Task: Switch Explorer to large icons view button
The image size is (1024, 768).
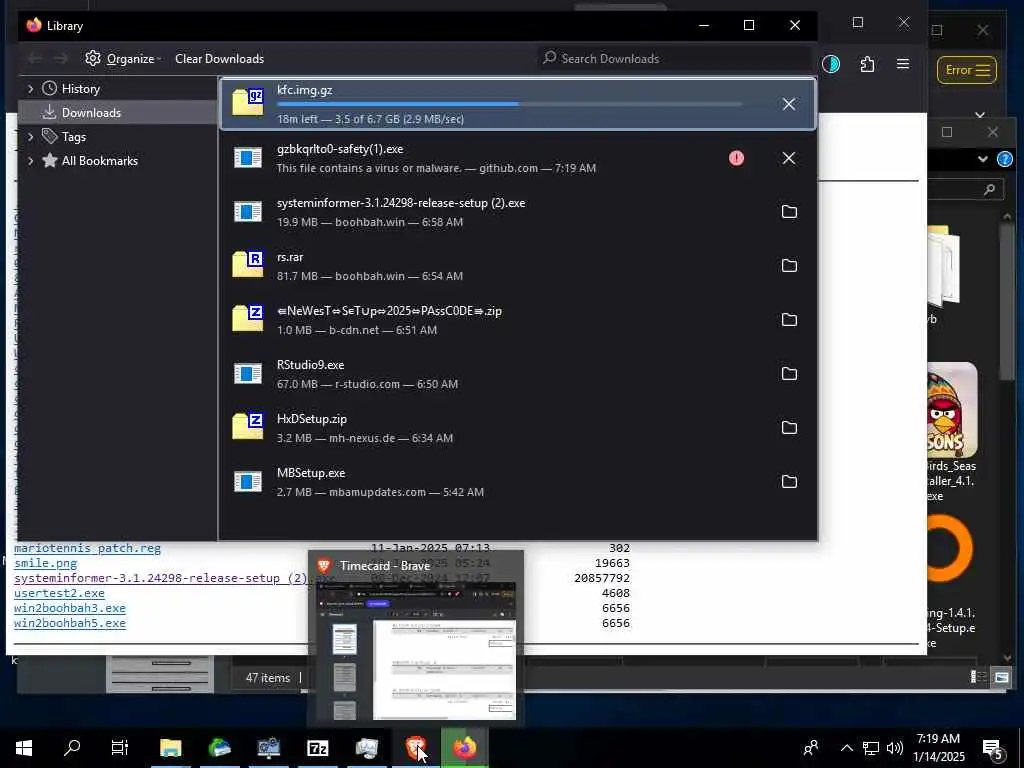Action: click(x=1001, y=677)
